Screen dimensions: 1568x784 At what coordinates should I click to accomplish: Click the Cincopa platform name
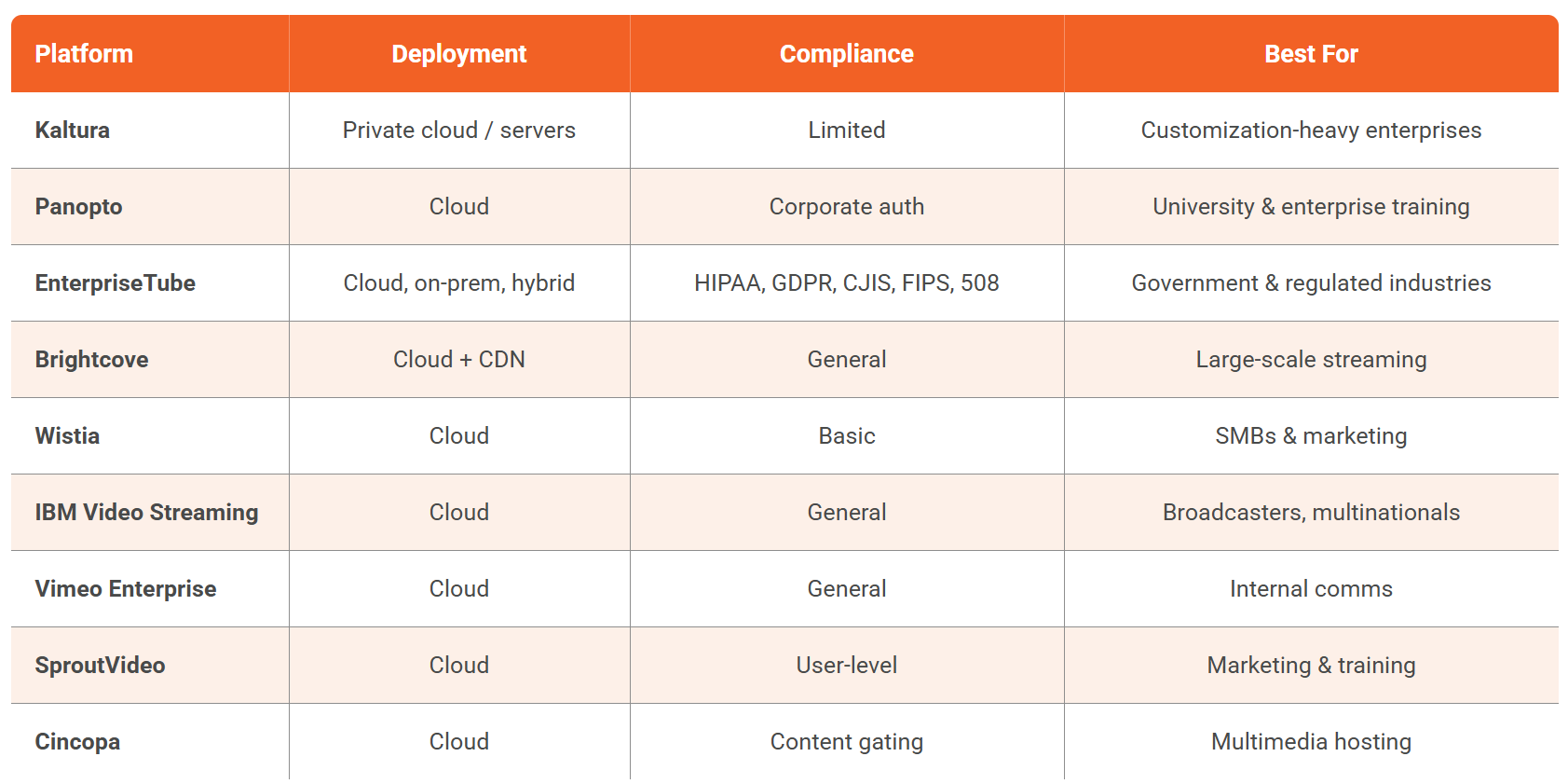click(77, 742)
